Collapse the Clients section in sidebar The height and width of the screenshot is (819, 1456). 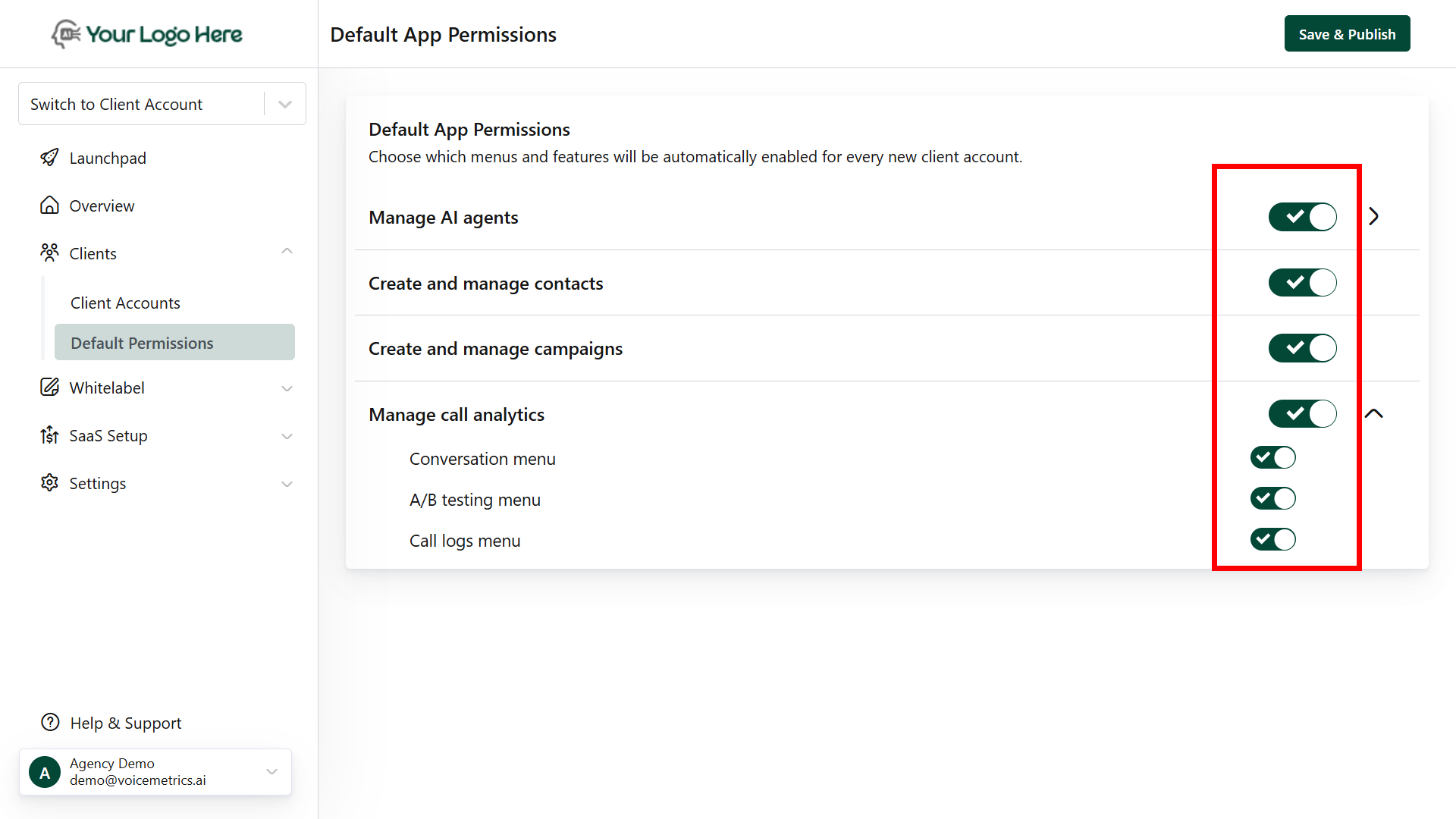point(287,250)
